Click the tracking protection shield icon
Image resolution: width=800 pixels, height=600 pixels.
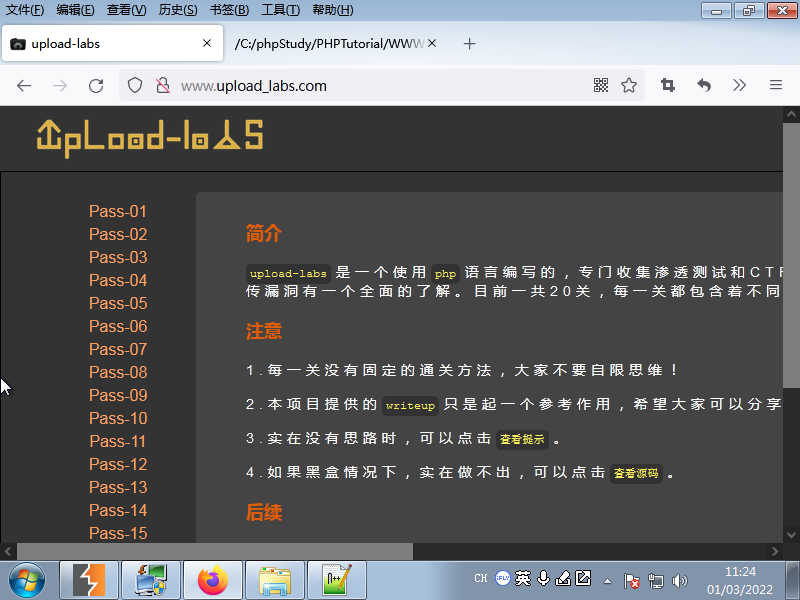point(135,86)
